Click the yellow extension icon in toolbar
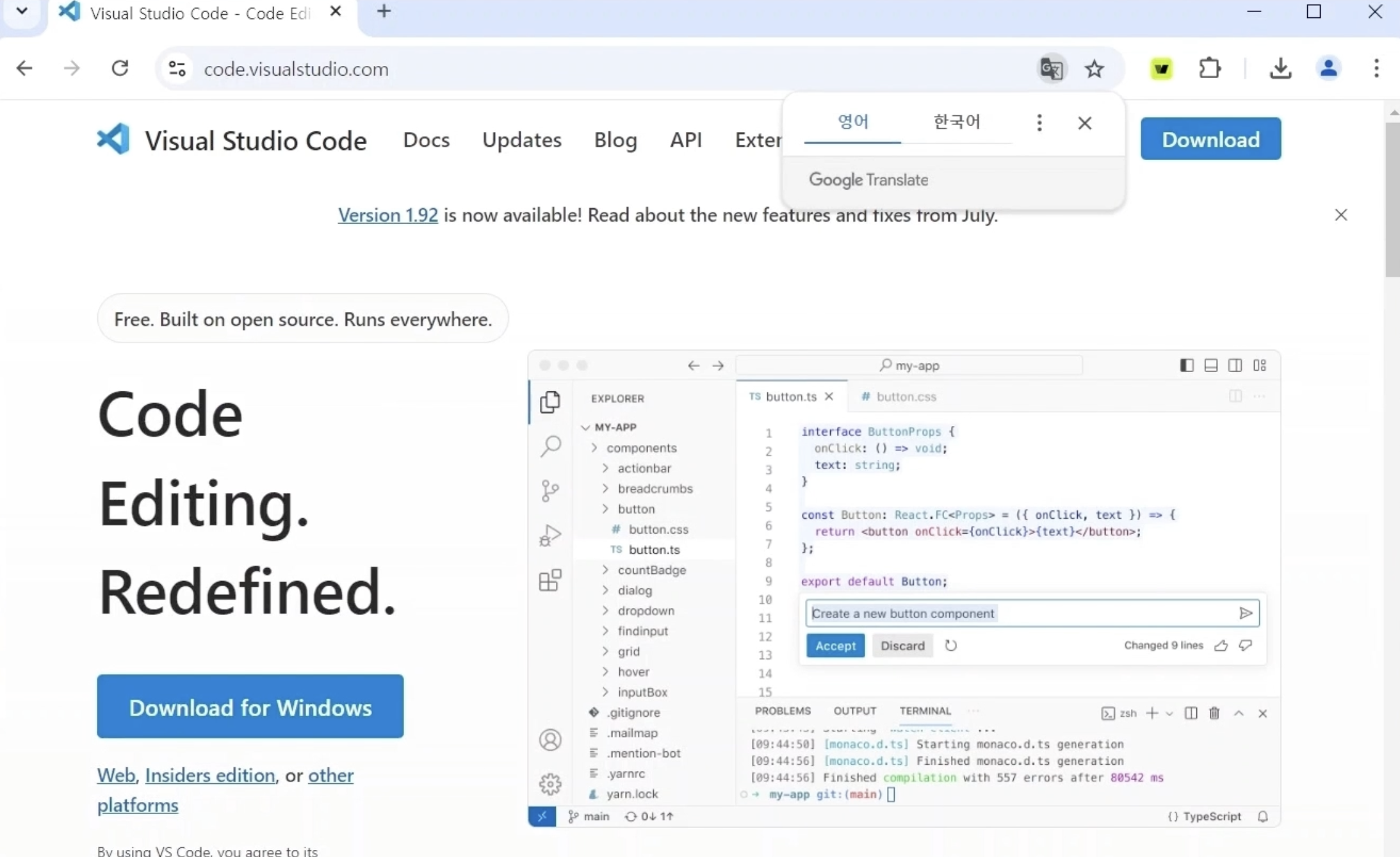 [1162, 69]
